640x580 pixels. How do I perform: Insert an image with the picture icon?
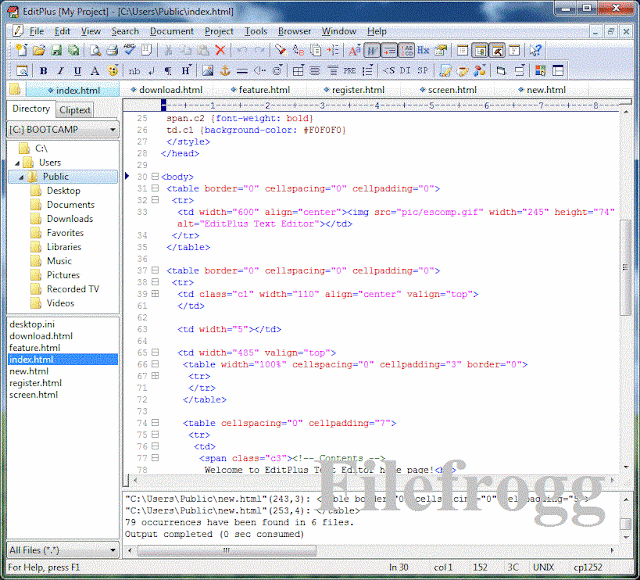pyautogui.click(x=207, y=71)
